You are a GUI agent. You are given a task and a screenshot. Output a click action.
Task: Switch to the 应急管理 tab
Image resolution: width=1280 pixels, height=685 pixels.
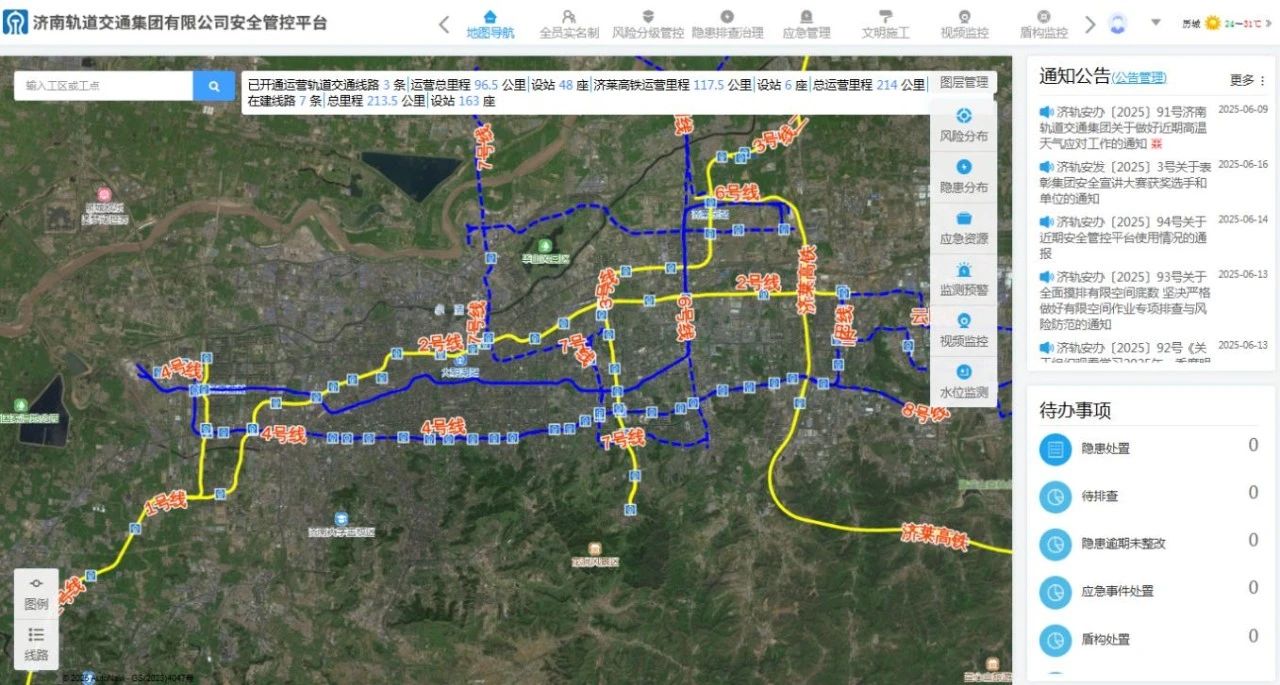(x=806, y=23)
